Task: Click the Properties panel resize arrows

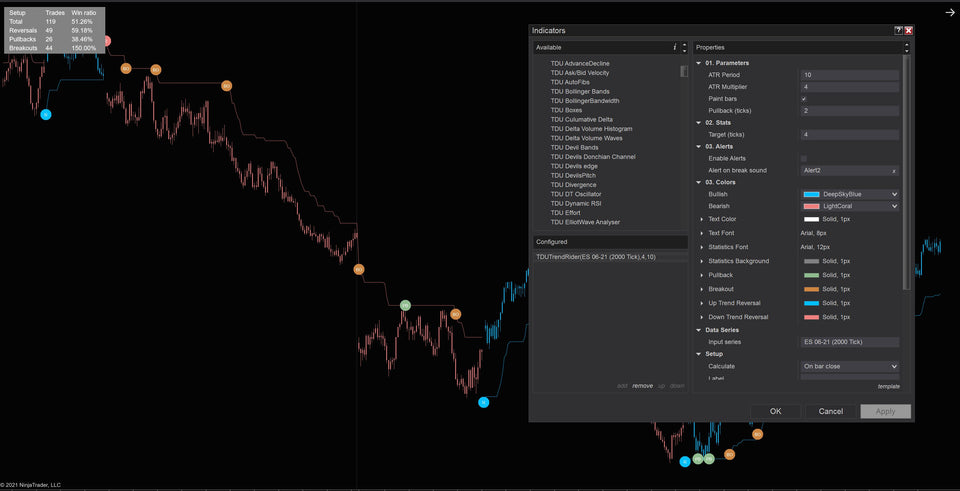Action: pyautogui.click(x=907, y=47)
